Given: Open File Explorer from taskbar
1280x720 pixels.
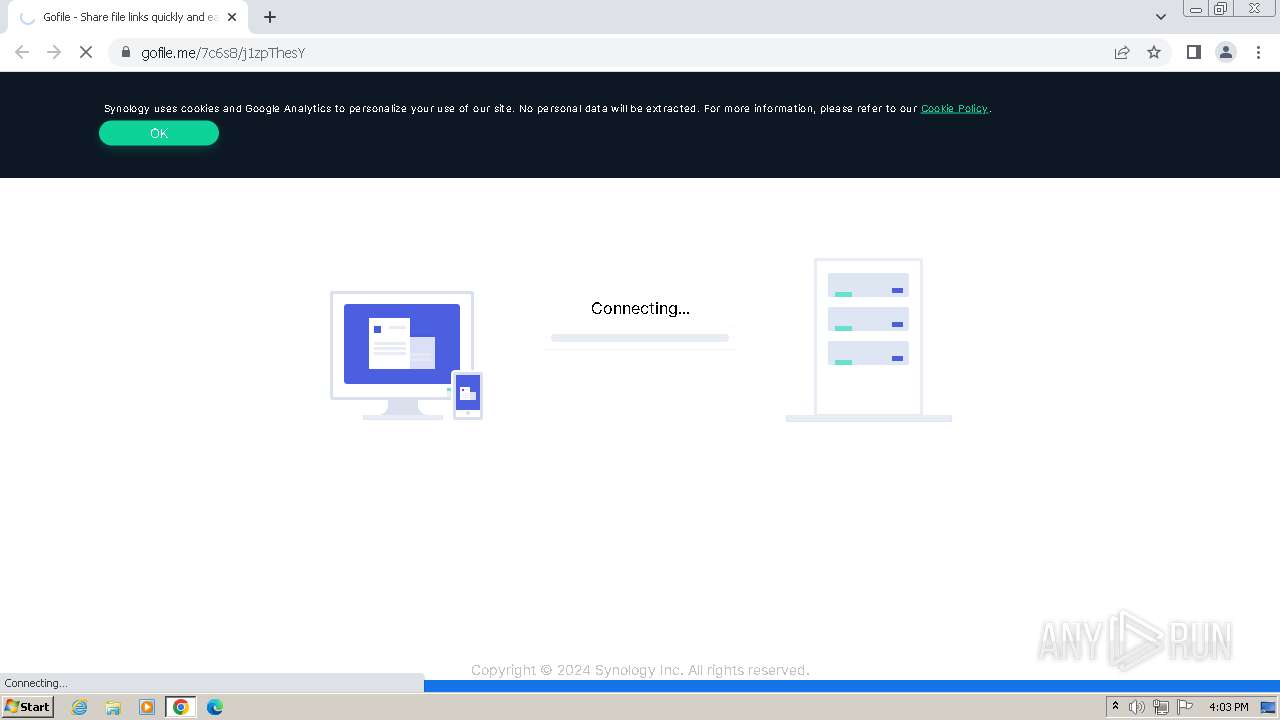Looking at the screenshot, I should point(113,707).
